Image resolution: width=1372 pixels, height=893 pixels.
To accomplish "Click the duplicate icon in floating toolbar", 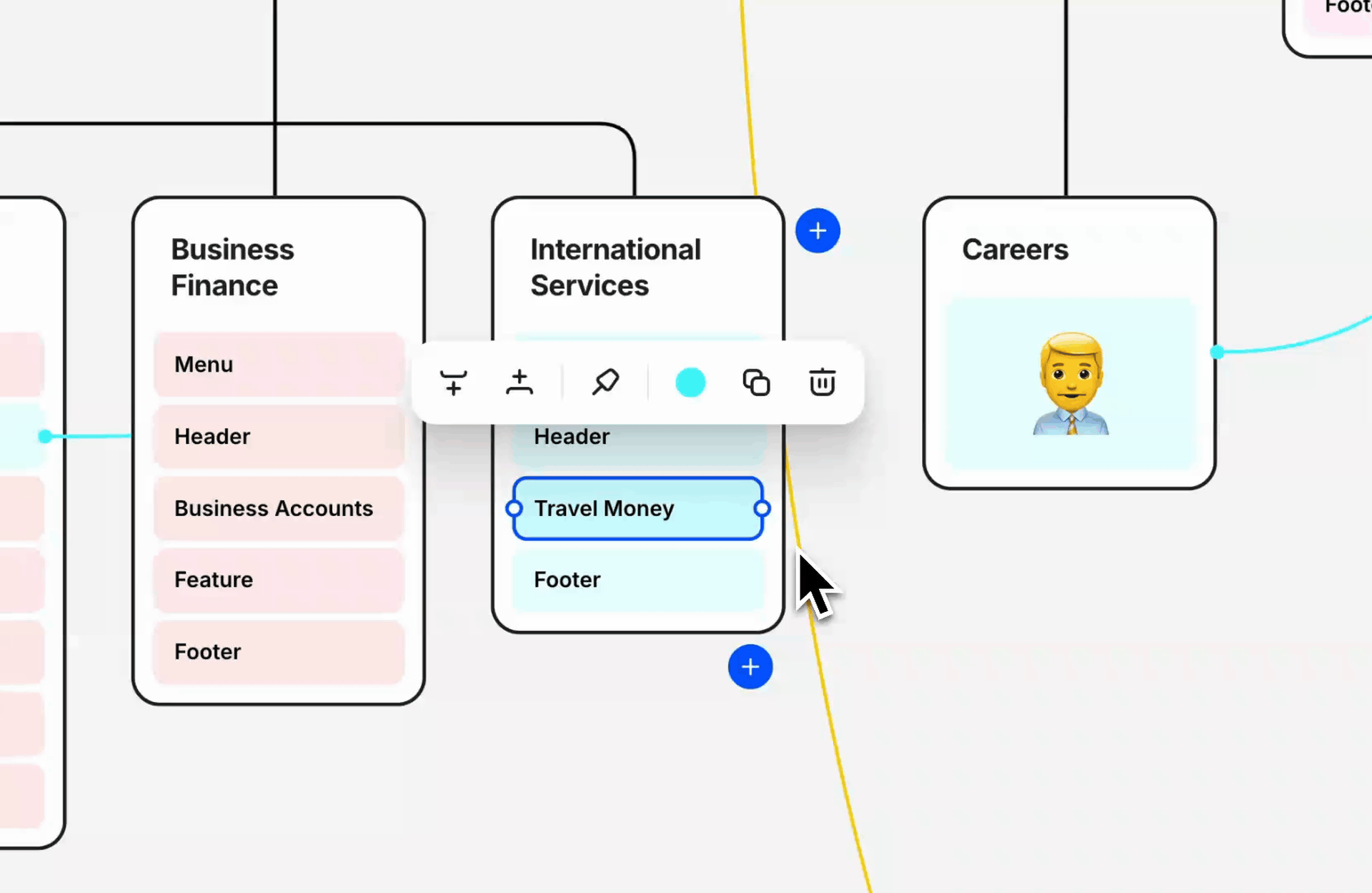I will 756,383.
